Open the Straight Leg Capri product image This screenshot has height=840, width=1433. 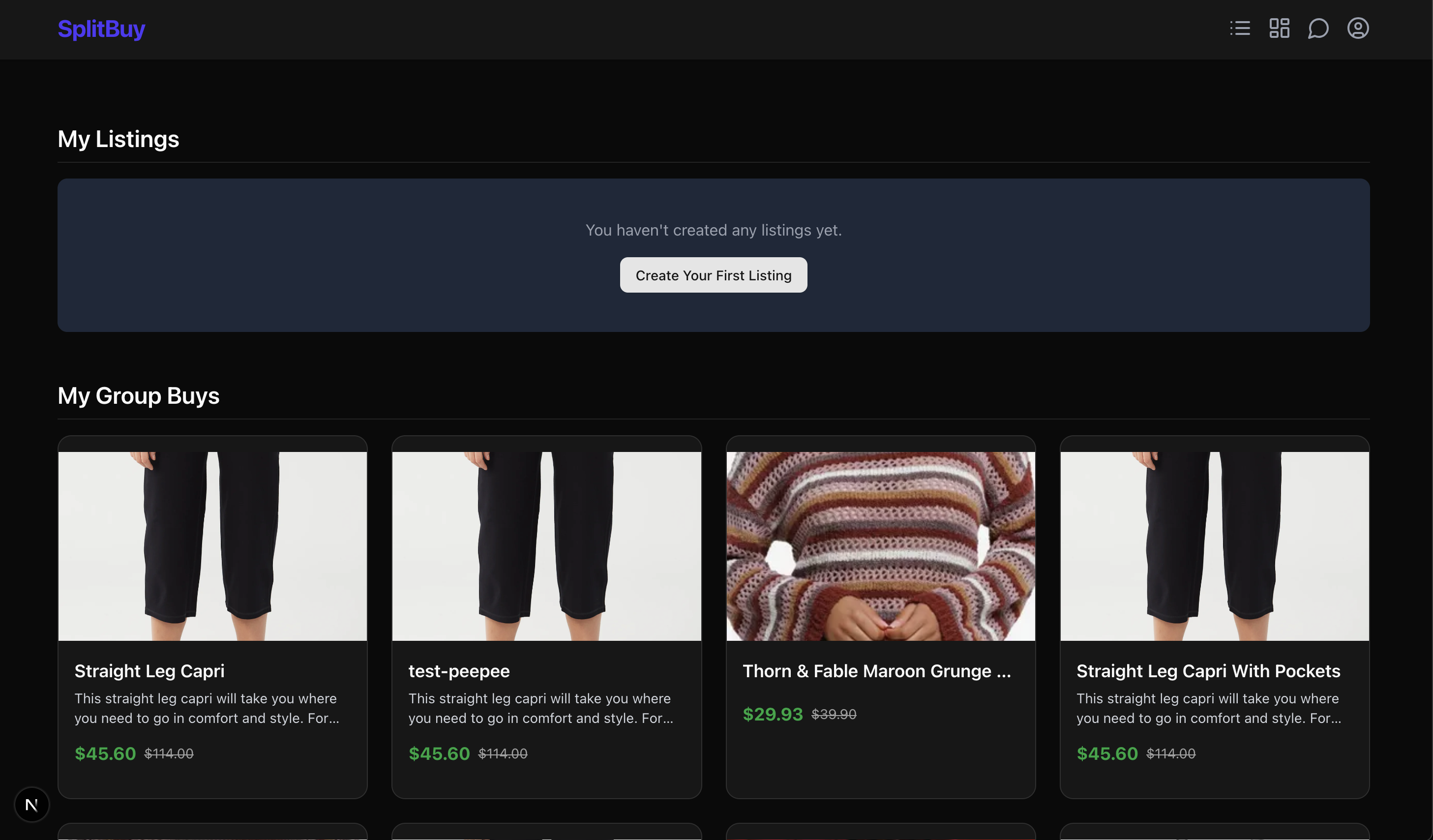point(212,546)
